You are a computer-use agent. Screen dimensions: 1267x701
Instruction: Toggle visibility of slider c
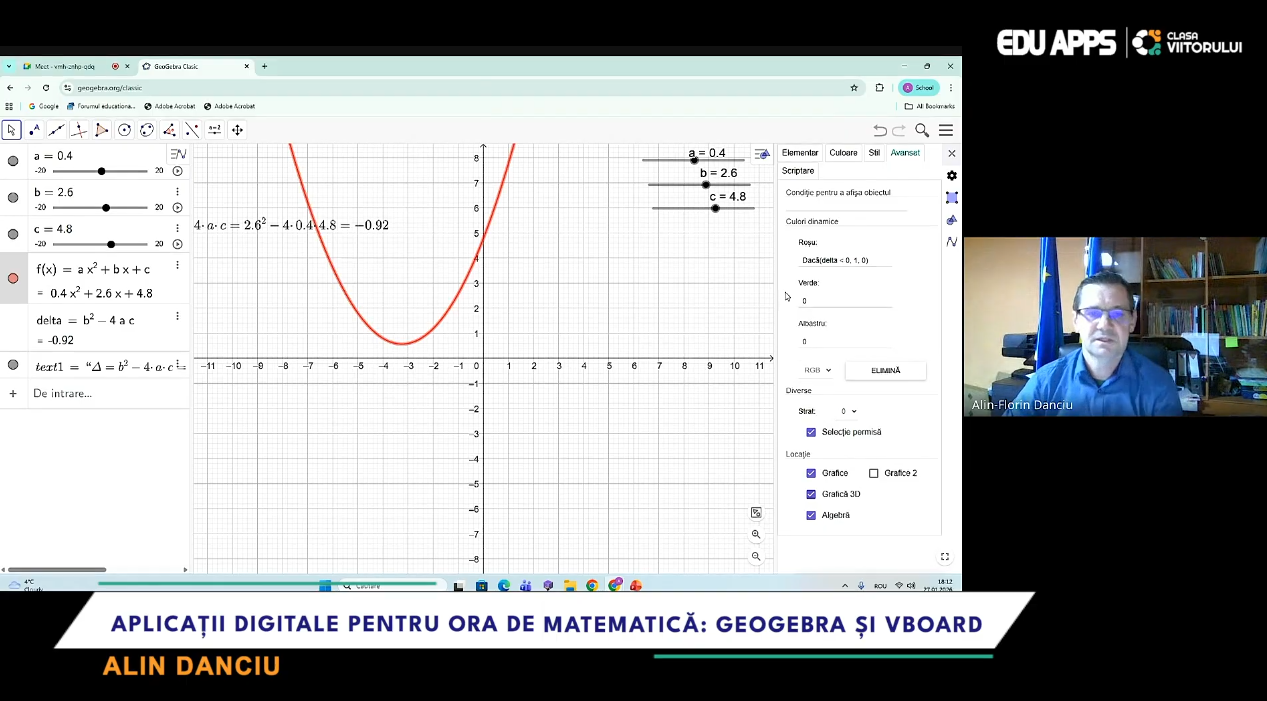[x=13, y=235]
